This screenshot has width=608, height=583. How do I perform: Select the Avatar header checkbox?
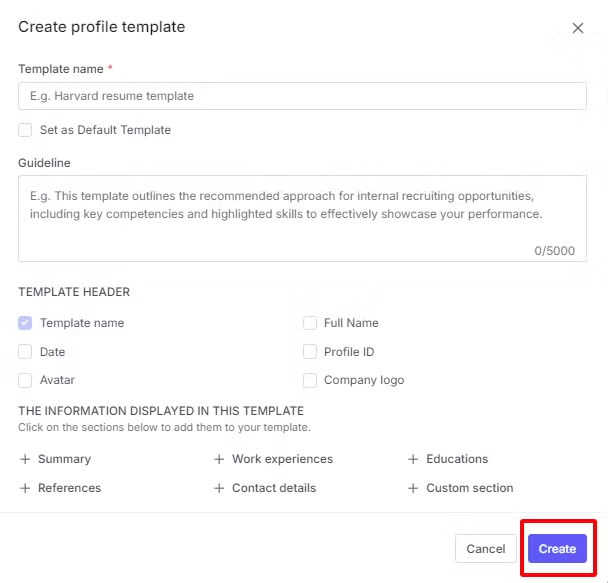point(25,380)
